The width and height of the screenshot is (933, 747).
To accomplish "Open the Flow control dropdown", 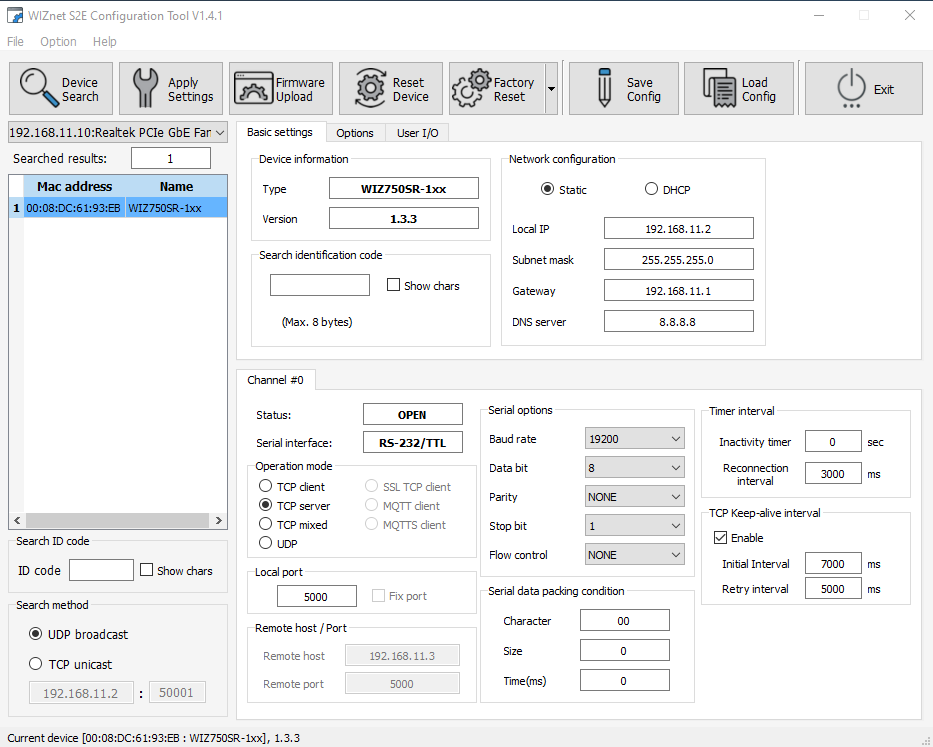I will 634,555.
